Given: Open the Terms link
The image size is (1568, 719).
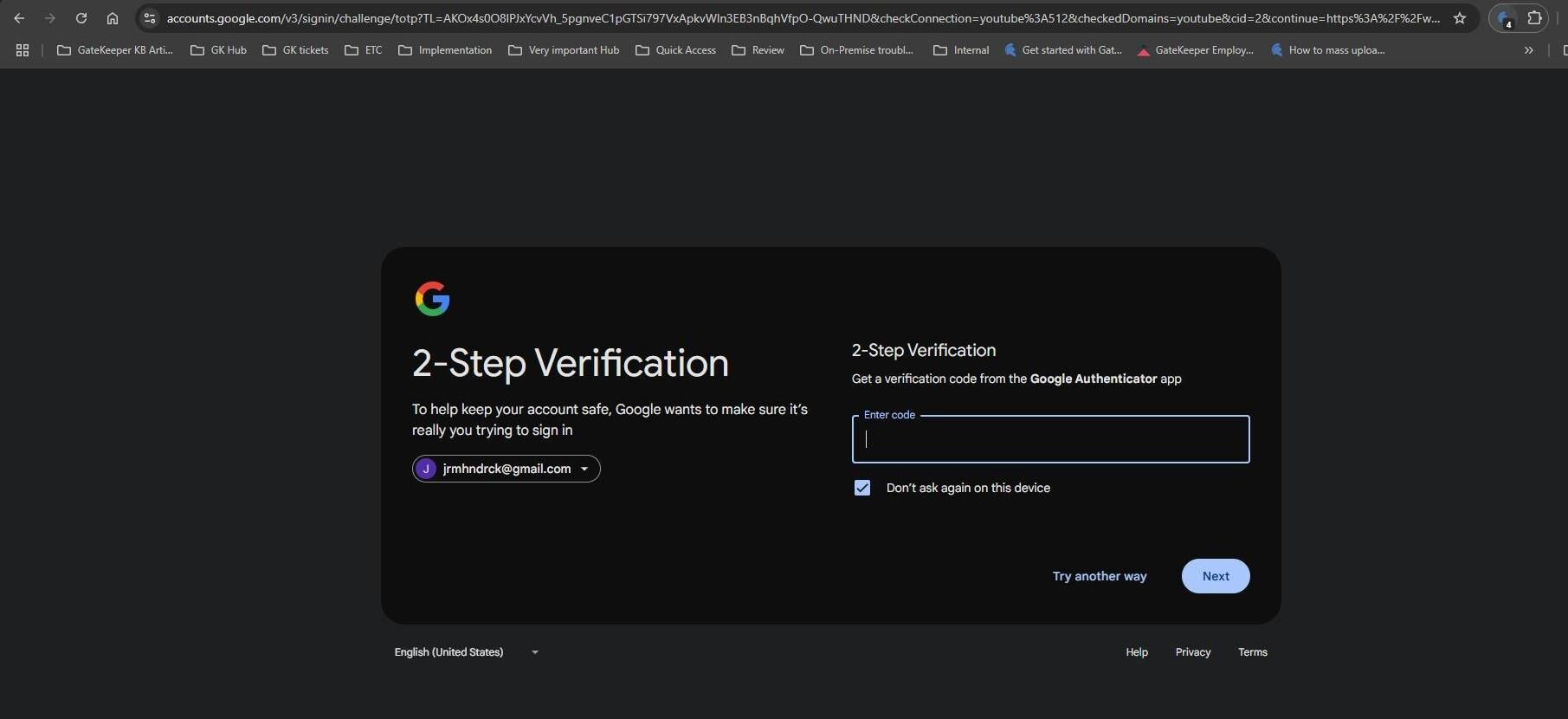Looking at the screenshot, I should click(x=1253, y=652).
